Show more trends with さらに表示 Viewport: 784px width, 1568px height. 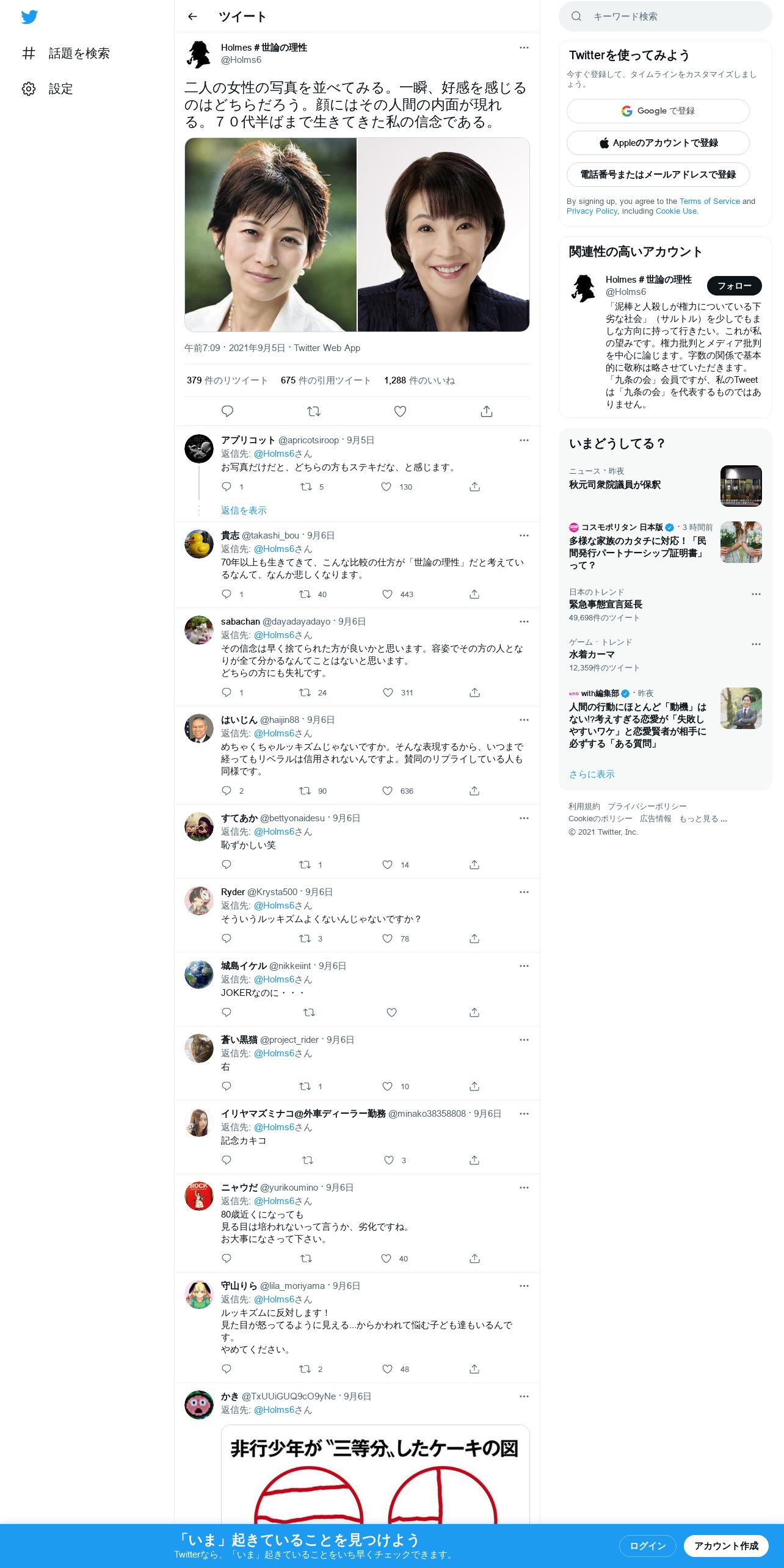[592, 774]
